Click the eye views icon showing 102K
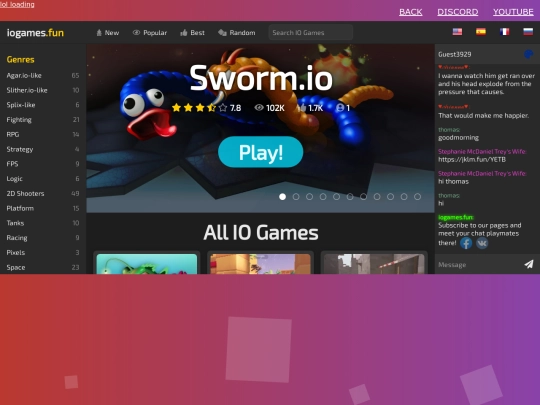The width and height of the screenshot is (540, 405). click(x=259, y=108)
